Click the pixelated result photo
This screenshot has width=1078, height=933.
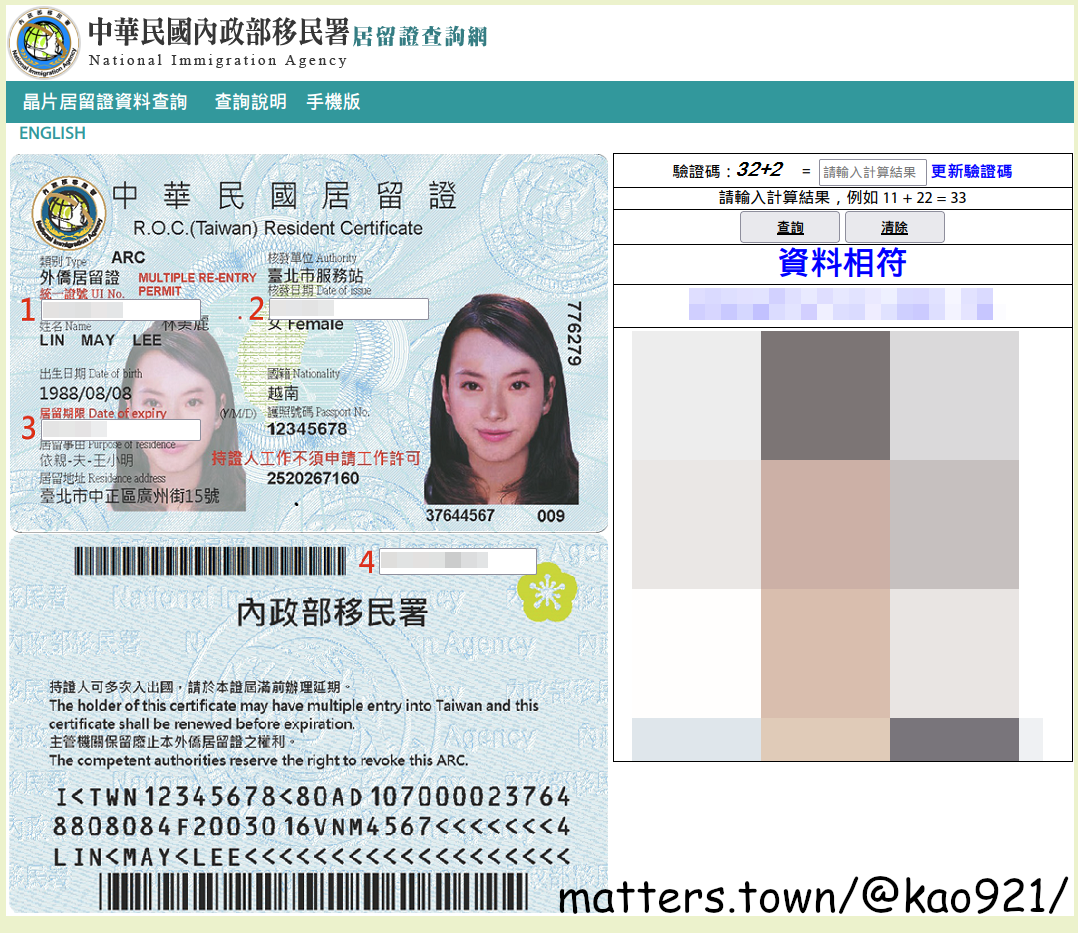click(837, 546)
